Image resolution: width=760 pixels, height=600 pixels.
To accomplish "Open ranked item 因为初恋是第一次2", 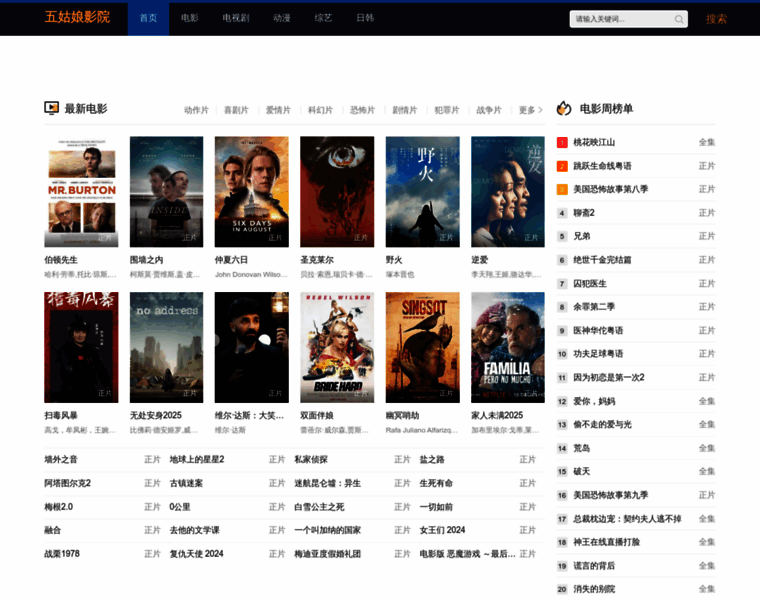I will (609, 378).
